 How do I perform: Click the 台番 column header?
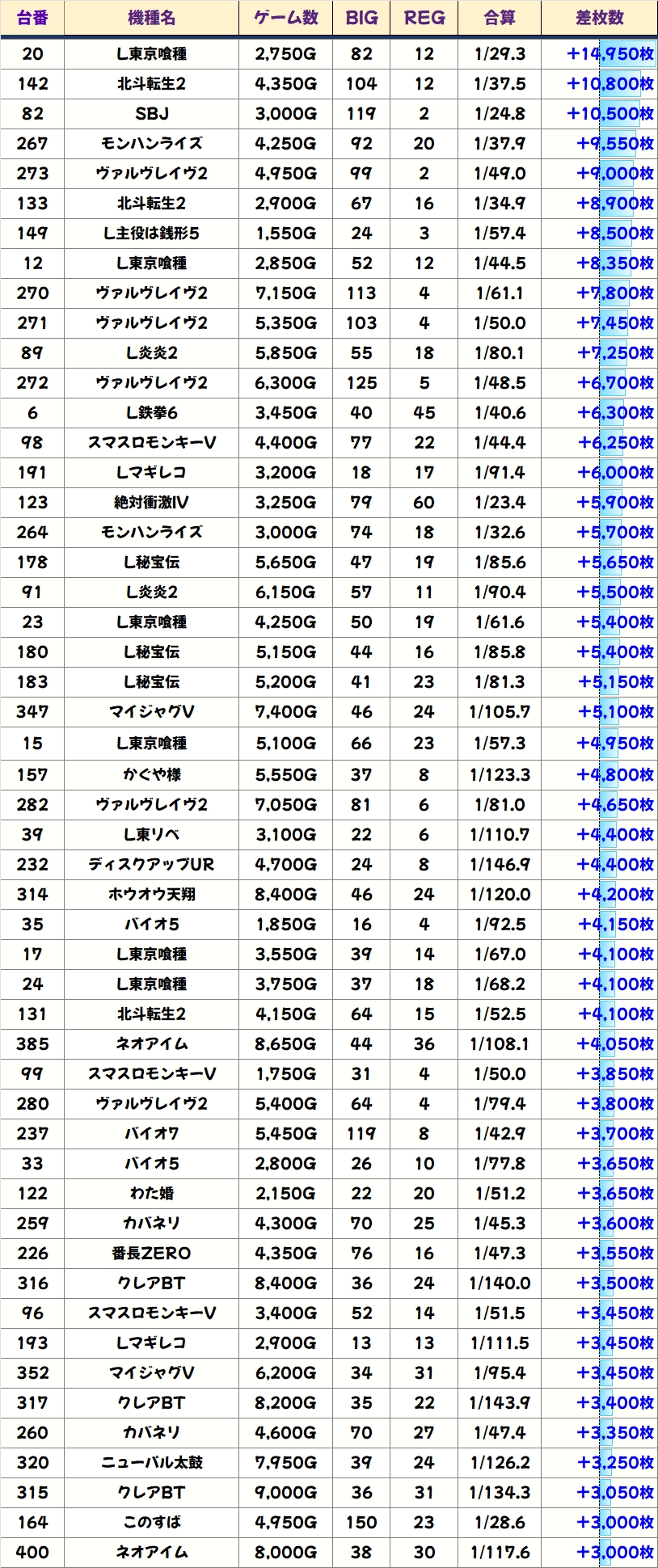click(32, 19)
